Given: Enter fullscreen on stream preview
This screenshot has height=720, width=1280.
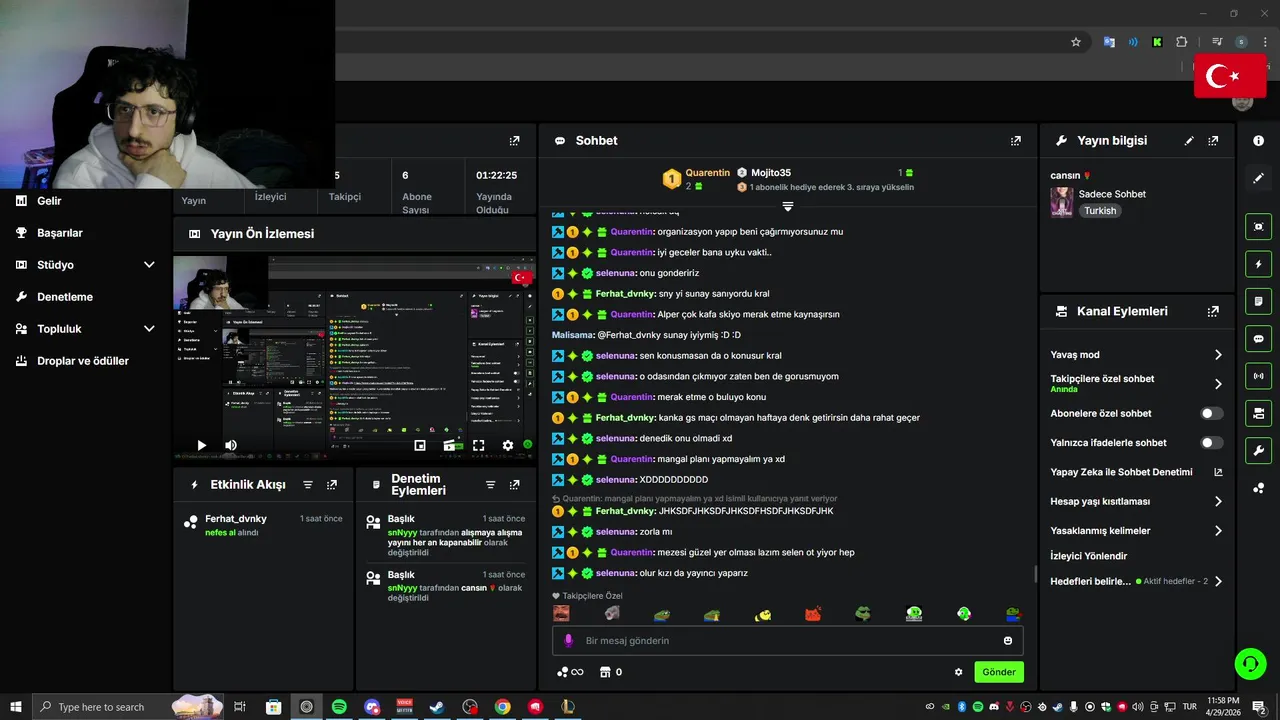Looking at the screenshot, I should (479, 445).
